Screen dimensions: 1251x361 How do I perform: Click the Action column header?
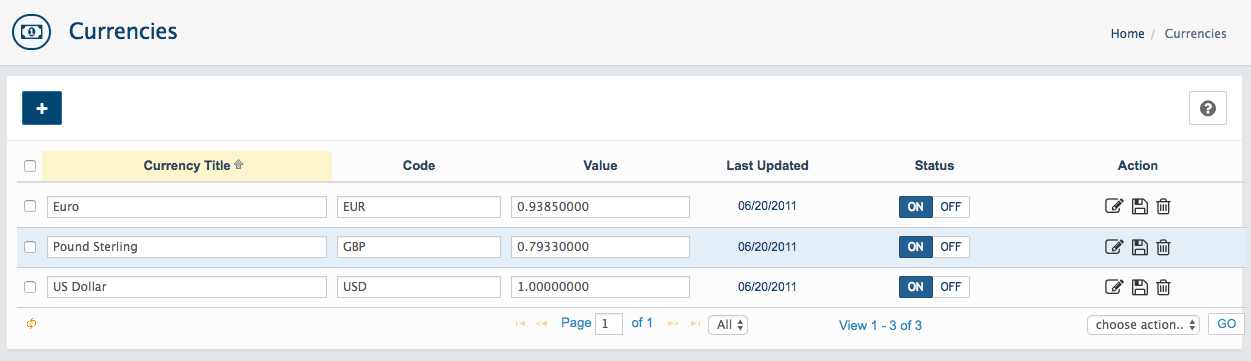[1137, 166]
